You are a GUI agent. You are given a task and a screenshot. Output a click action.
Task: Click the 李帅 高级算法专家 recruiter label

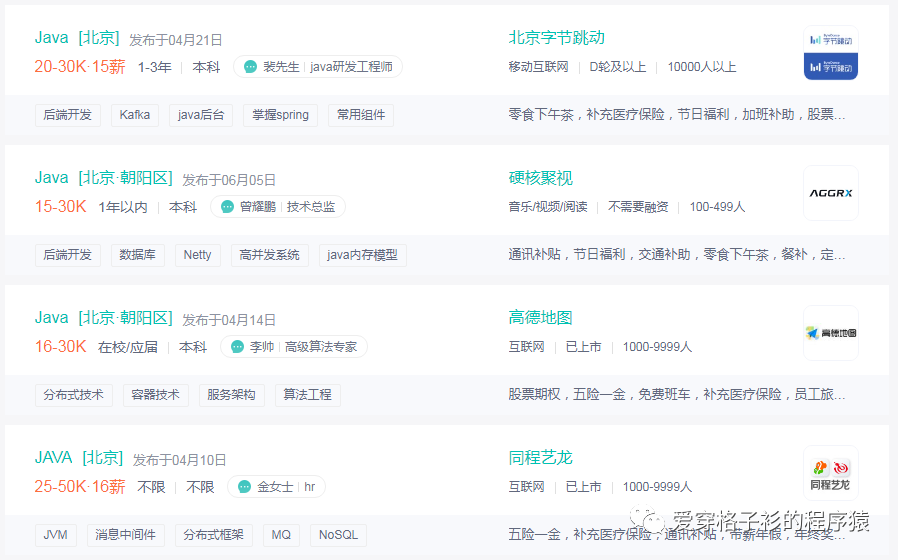tap(294, 346)
